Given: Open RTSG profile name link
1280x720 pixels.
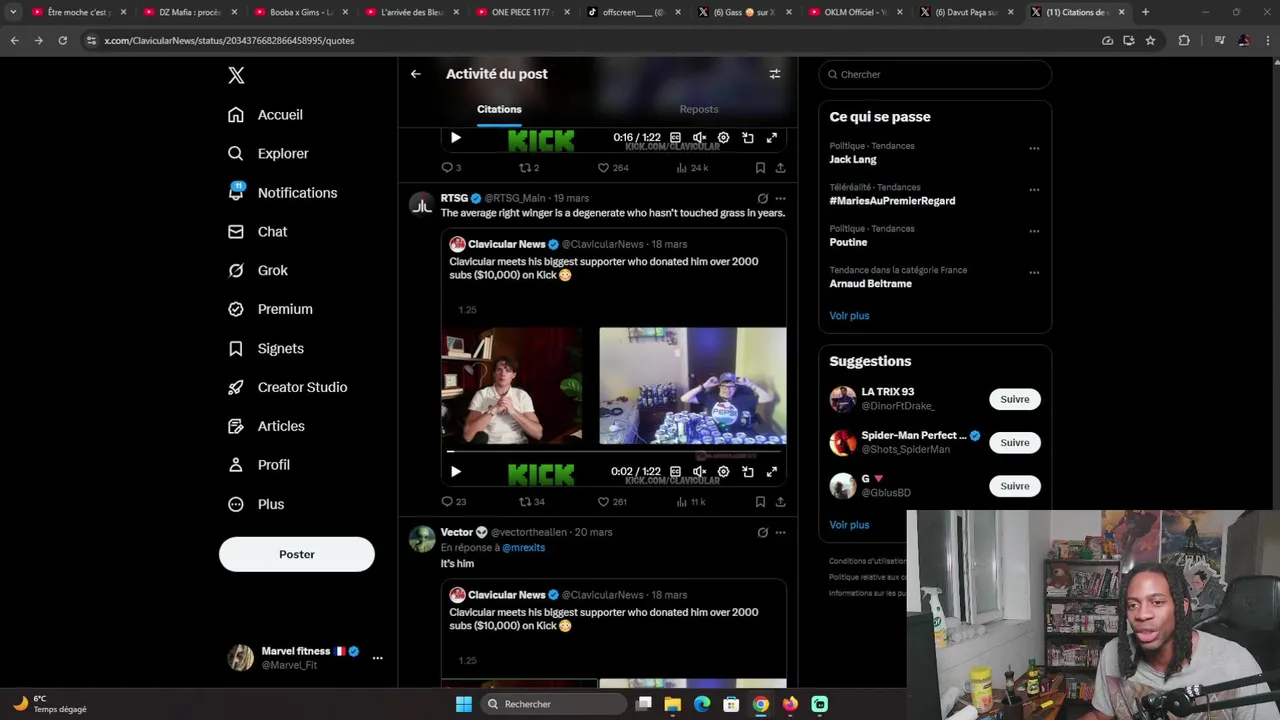Looking at the screenshot, I should tap(454, 198).
